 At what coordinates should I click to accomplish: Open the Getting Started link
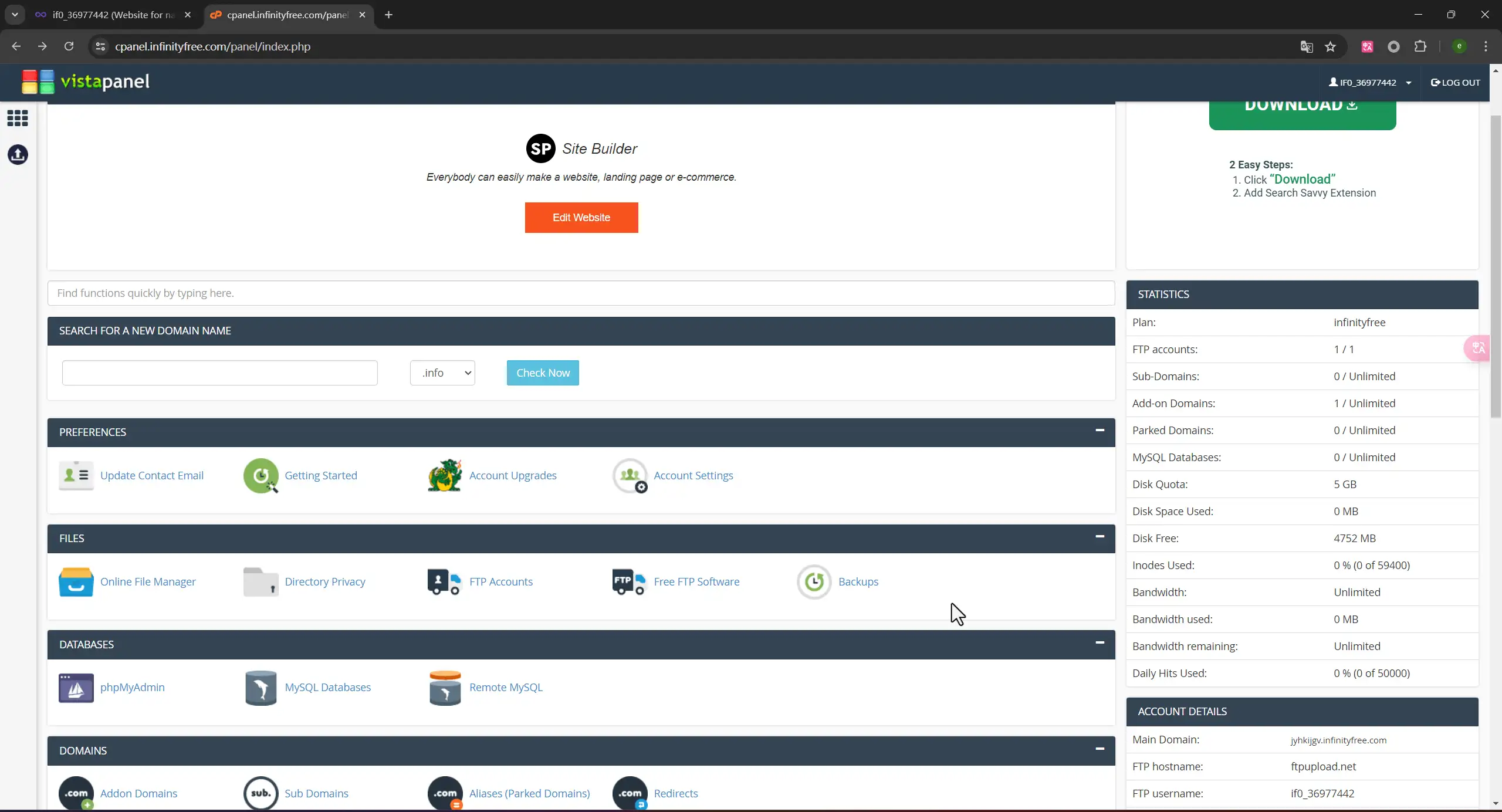point(320,475)
